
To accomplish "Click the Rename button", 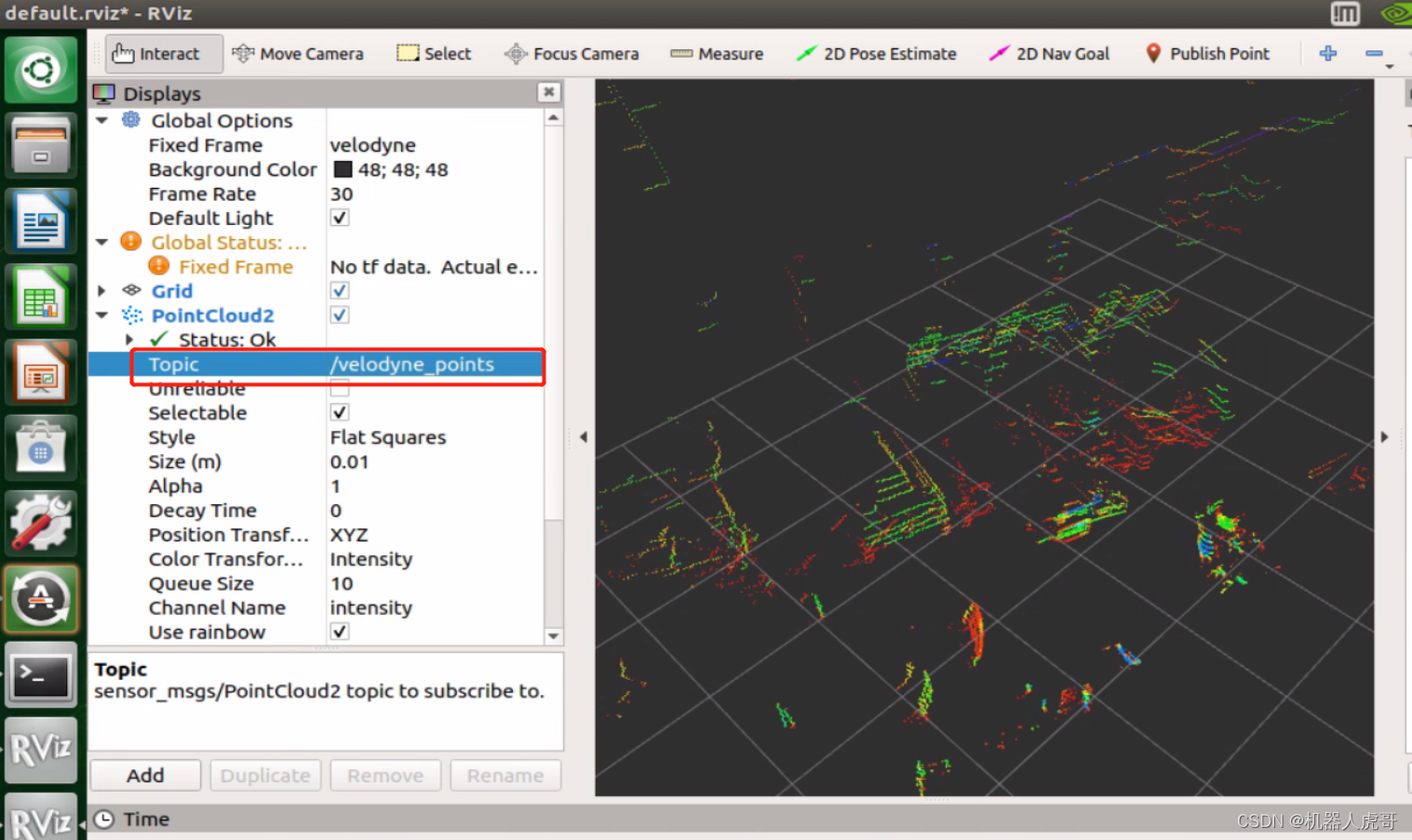I will click(x=505, y=775).
